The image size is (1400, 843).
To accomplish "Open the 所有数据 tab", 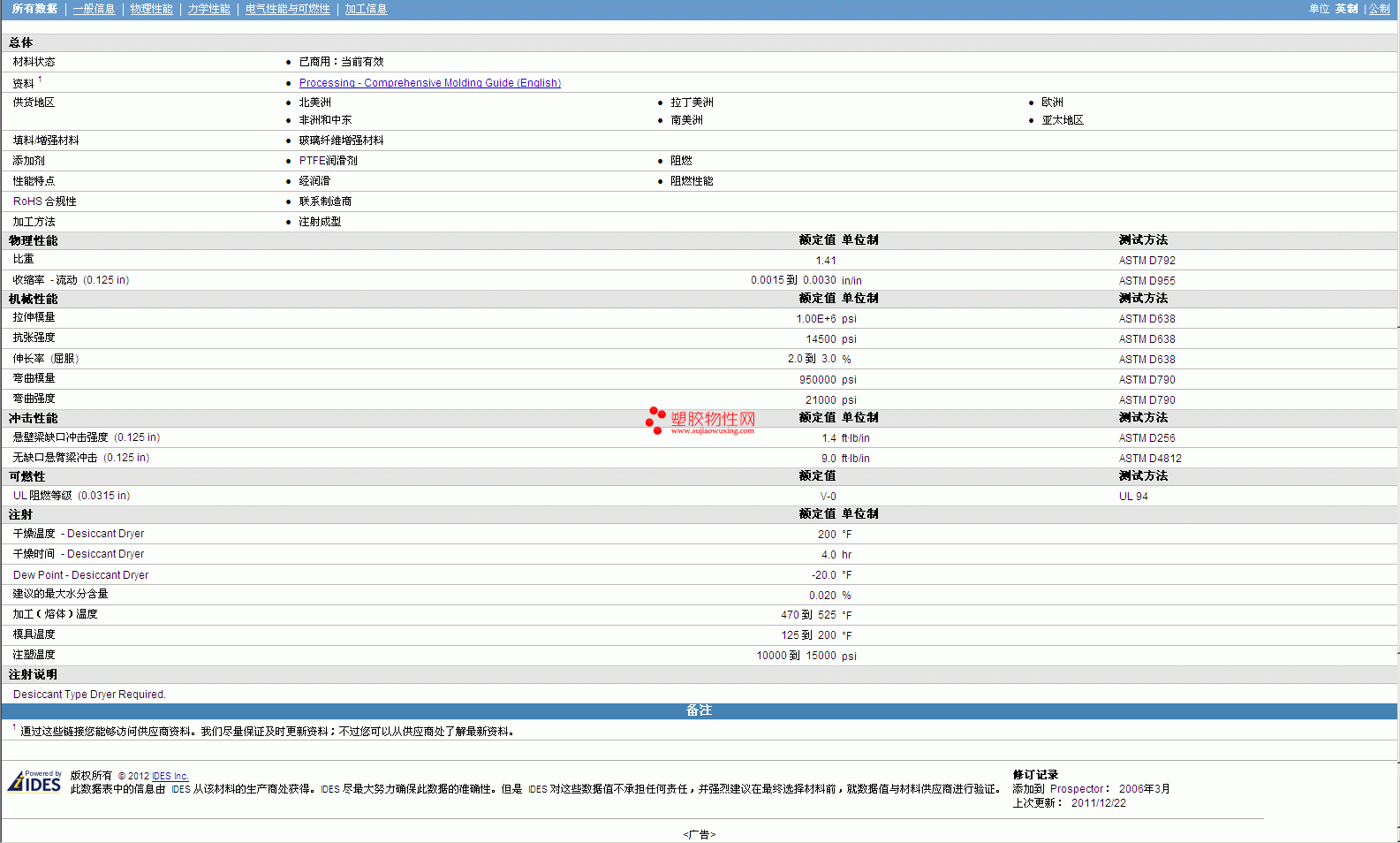I will [34, 9].
